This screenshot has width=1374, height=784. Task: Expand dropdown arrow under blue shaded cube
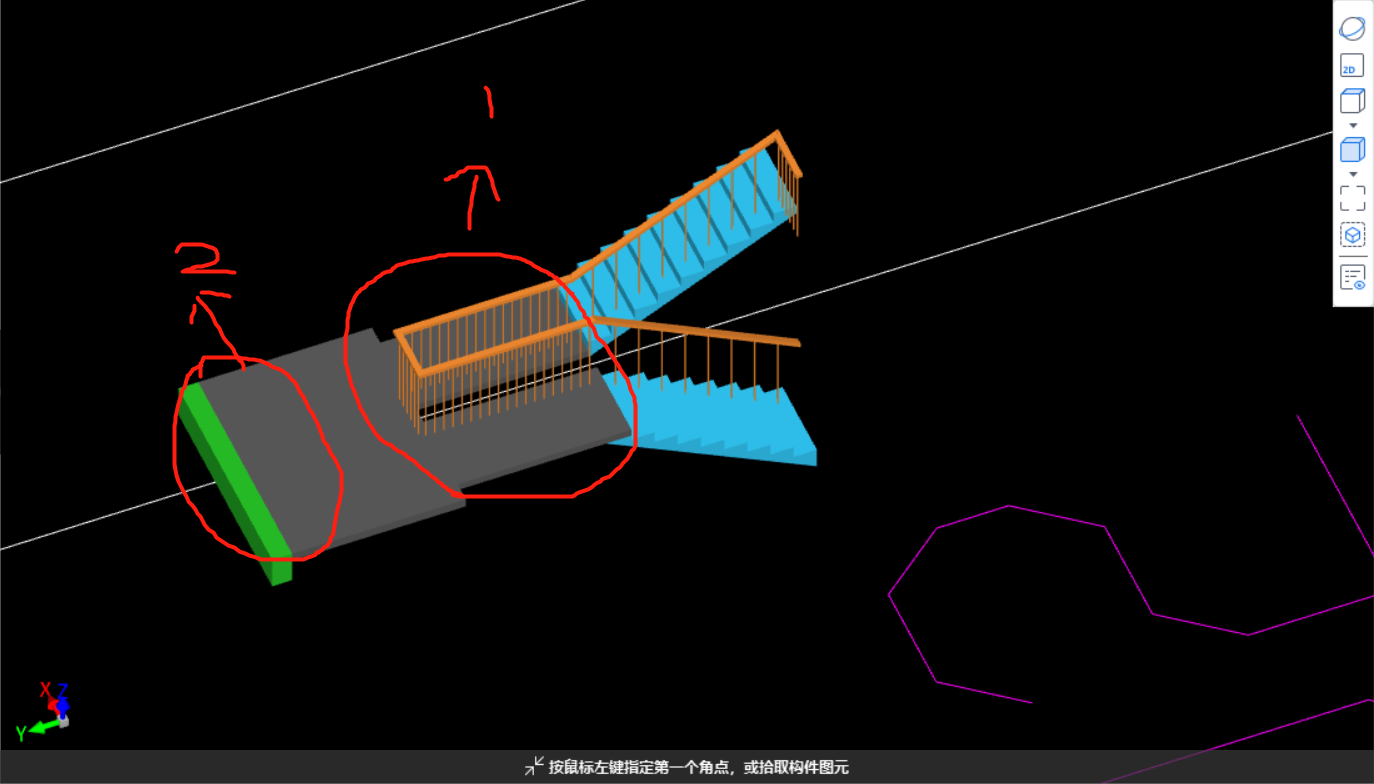(x=1353, y=174)
